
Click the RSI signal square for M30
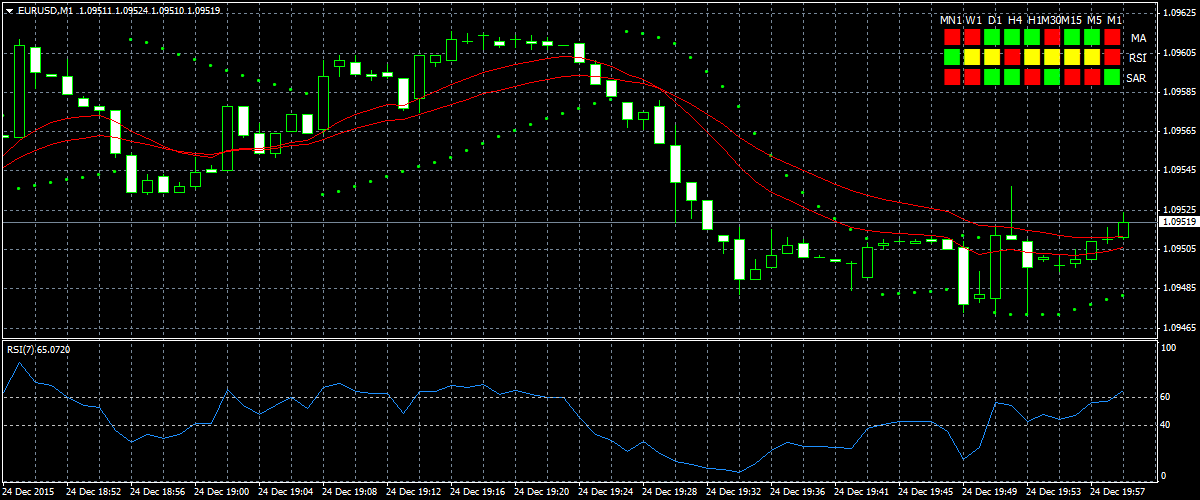[x=1052, y=57]
